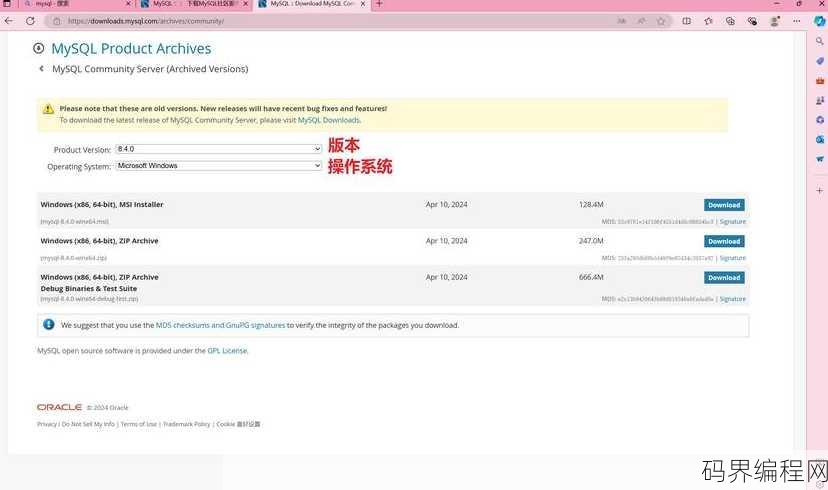828x490 pixels.
Task: Add this page to favorites with the star icon
Action: pyautogui.click(x=661, y=21)
